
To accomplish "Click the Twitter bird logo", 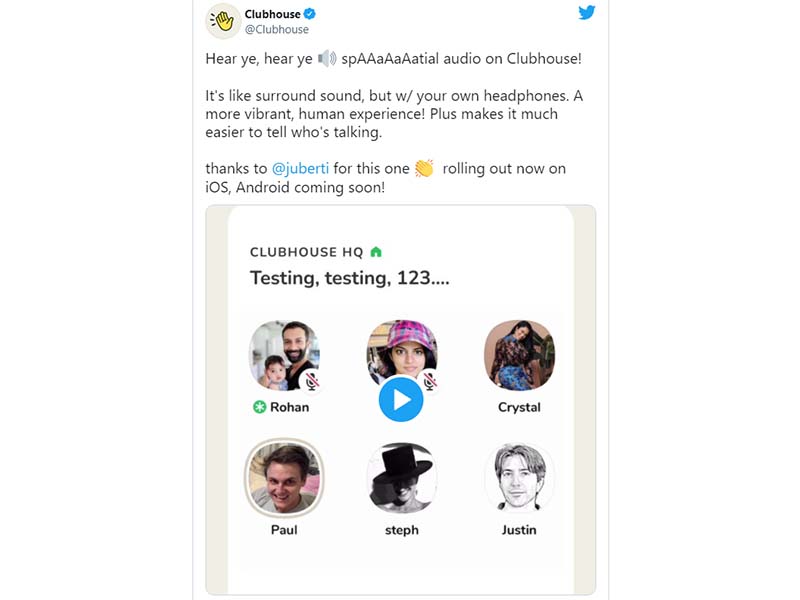I will tap(586, 13).
